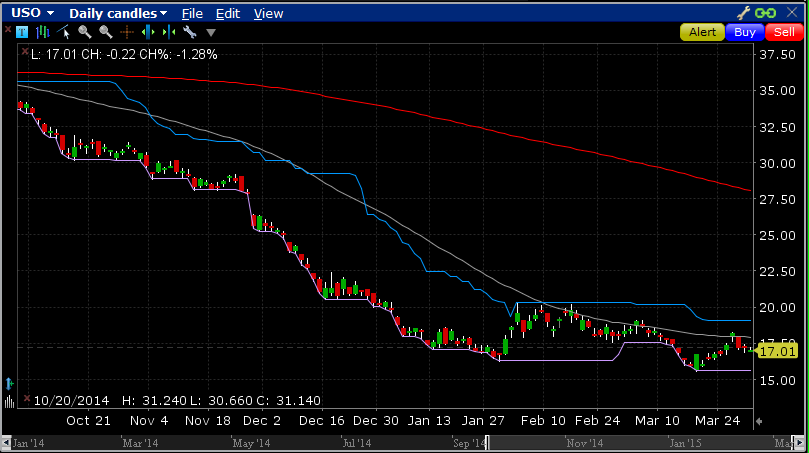This screenshot has width=809, height=453.
Task: Open the USO symbol dropdown
Action: click(x=33, y=14)
